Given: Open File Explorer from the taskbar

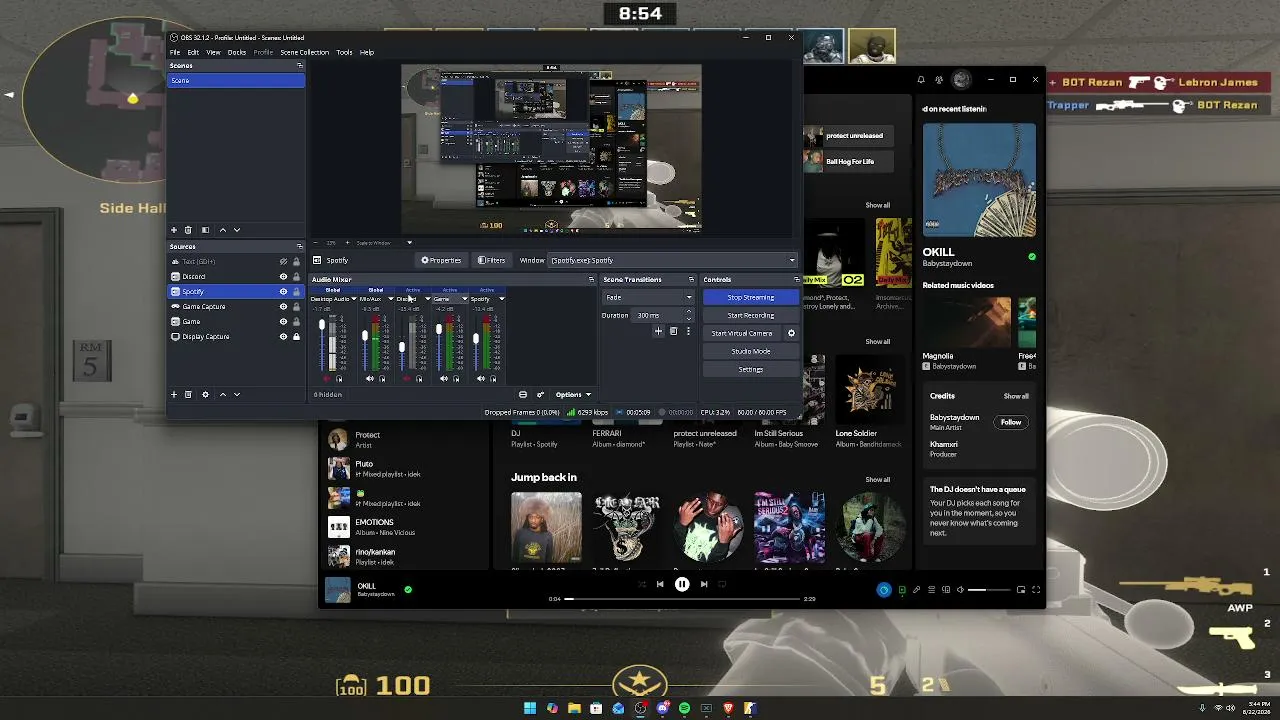Looking at the screenshot, I should pos(574,708).
